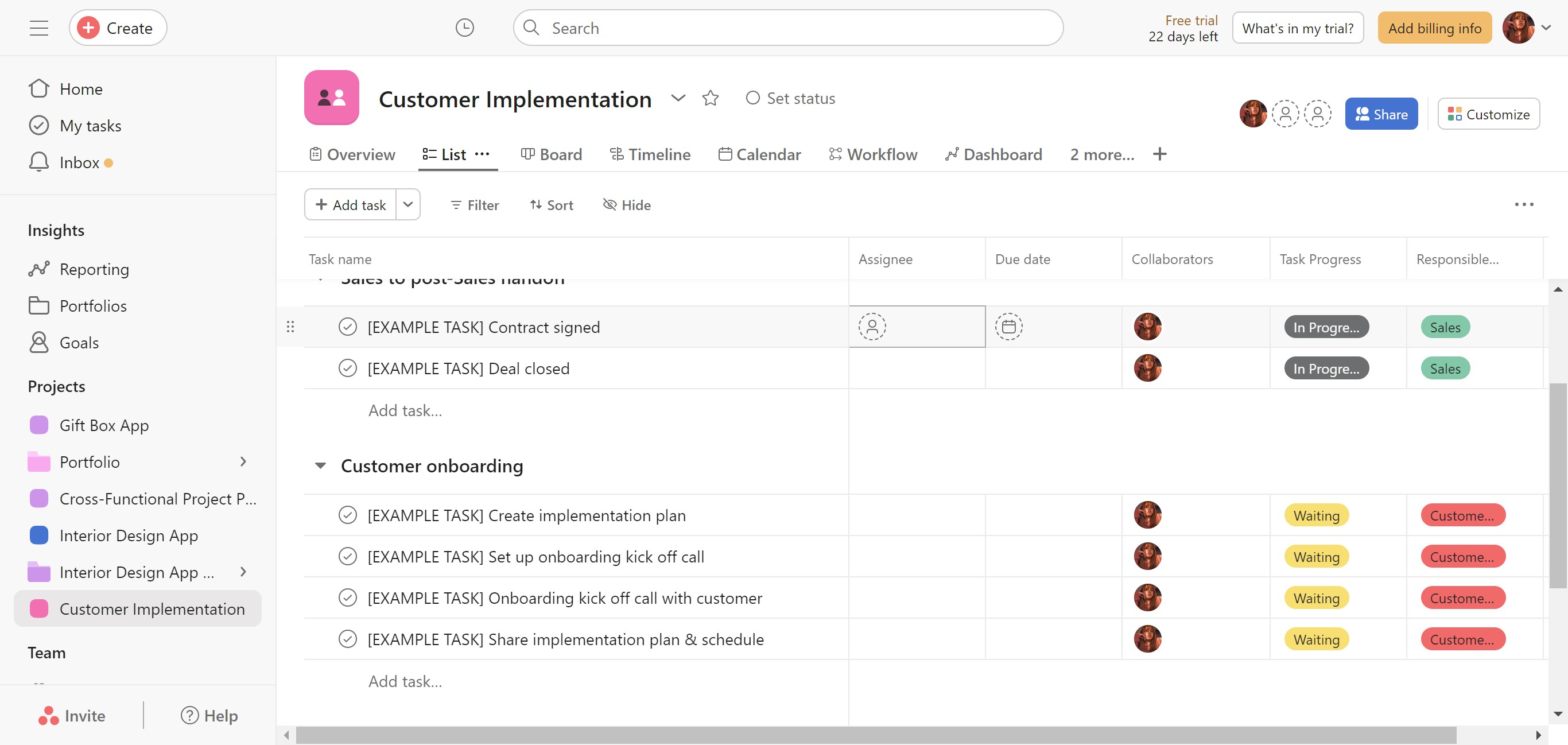Screen dimensions: 1568x745
Task: Click the add tab plus icon
Action: coord(1159,154)
